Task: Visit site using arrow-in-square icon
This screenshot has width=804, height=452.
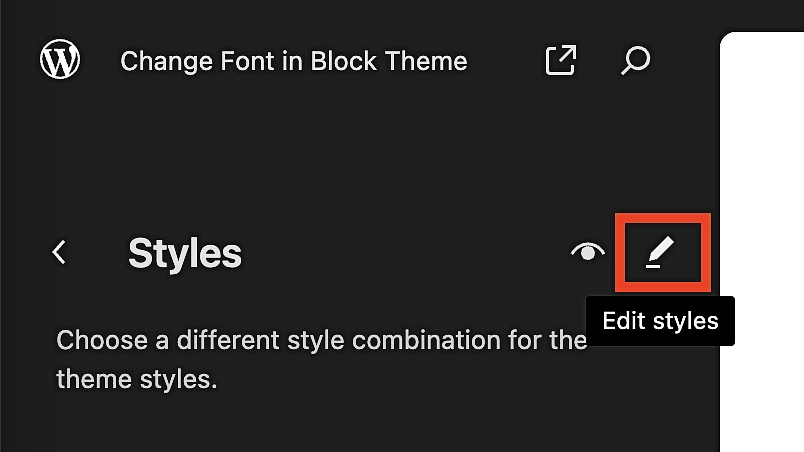Action: (560, 60)
